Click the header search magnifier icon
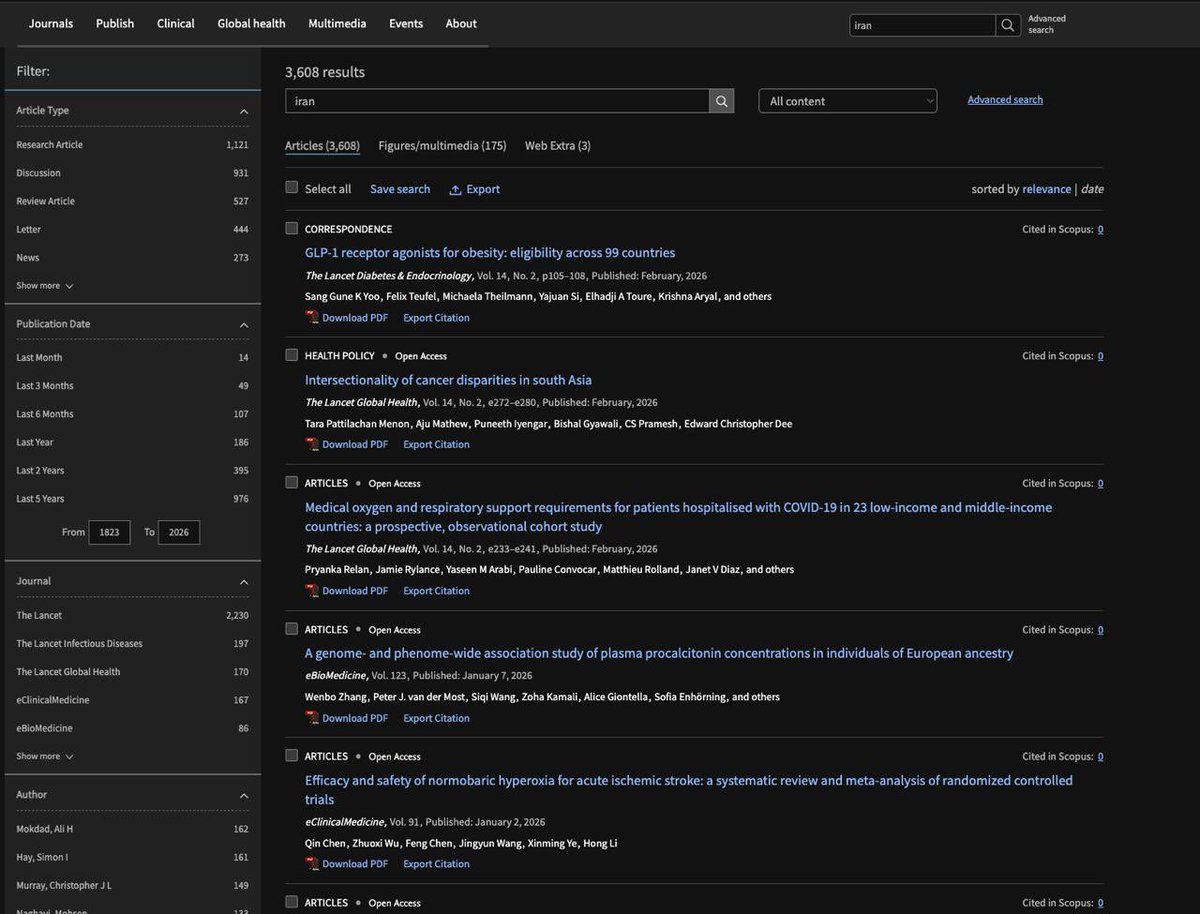1200x914 pixels. [1008, 25]
